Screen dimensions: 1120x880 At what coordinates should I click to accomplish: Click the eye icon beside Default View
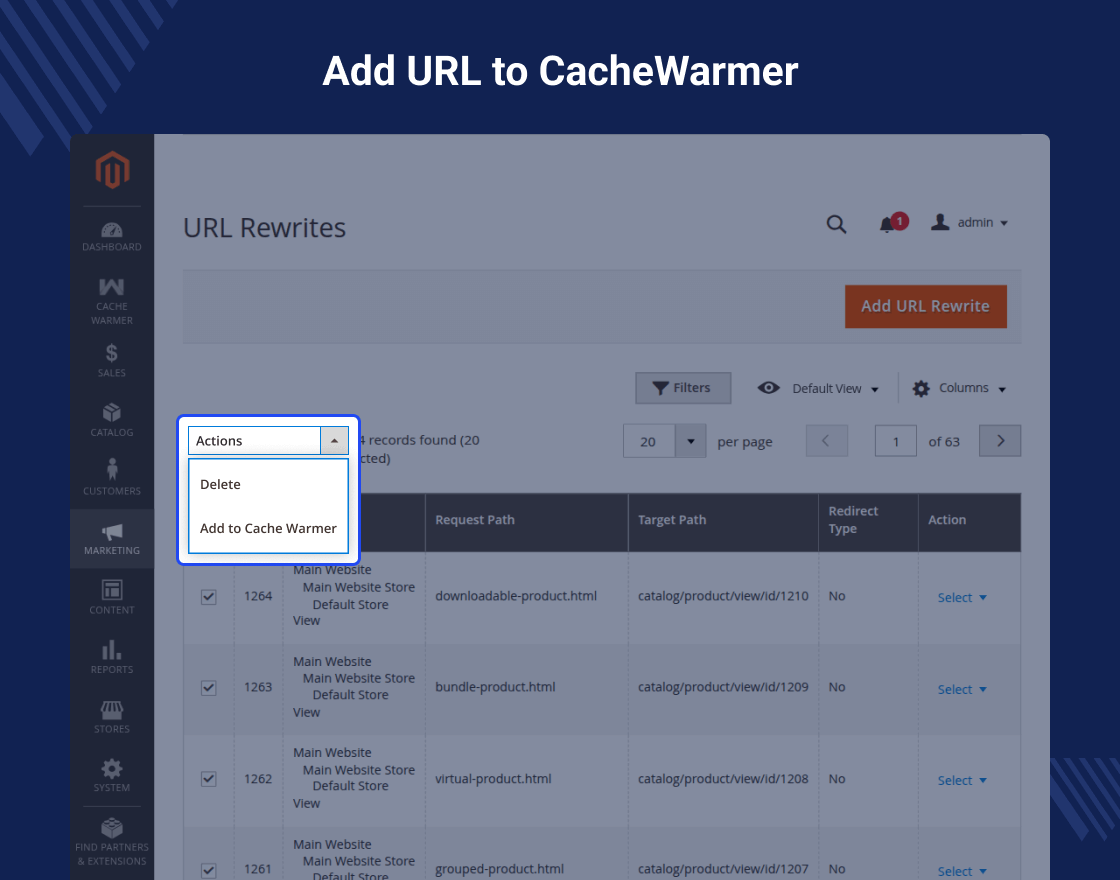pos(769,388)
